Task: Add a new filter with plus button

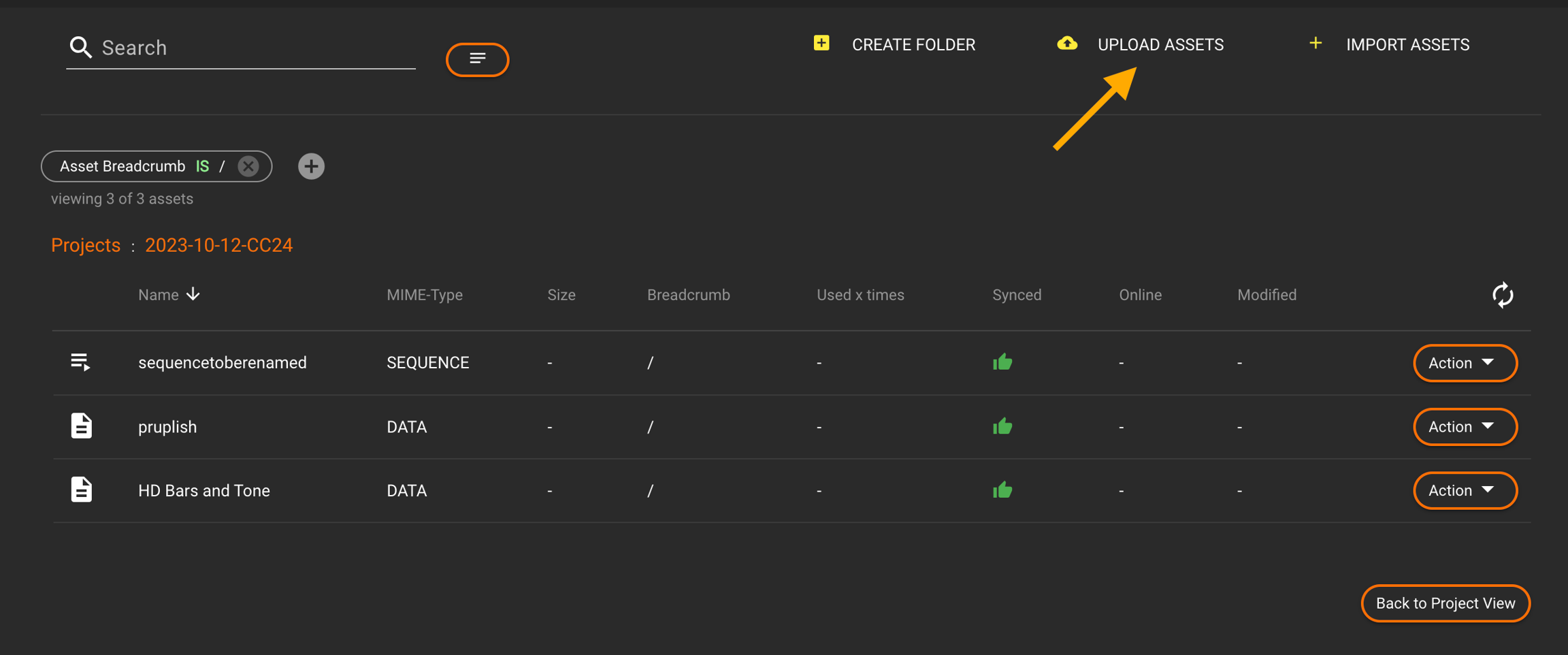Action: click(311, 166)
